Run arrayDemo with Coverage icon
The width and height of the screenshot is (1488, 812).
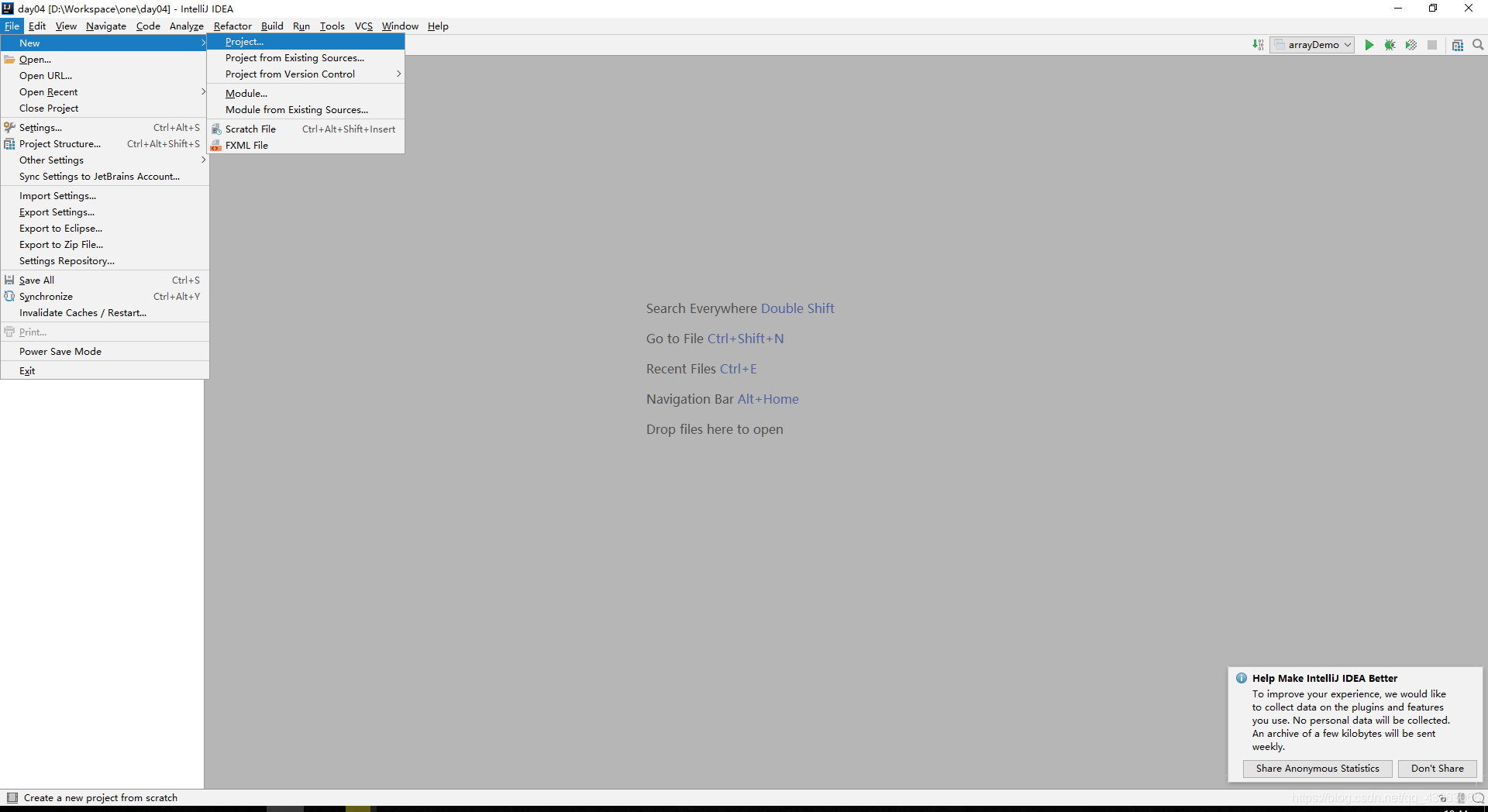point(1411,45)
